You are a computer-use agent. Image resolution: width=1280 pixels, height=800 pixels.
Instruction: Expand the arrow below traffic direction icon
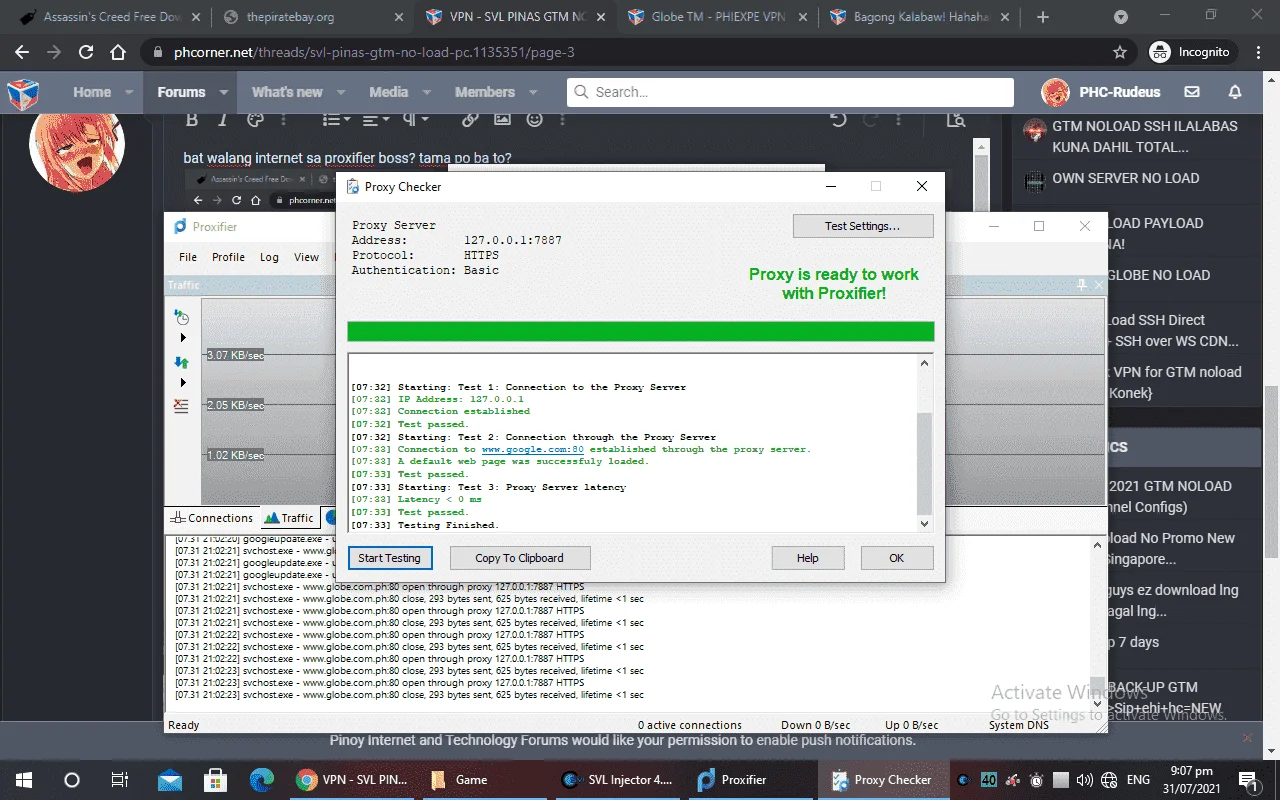tap(182, 383)
